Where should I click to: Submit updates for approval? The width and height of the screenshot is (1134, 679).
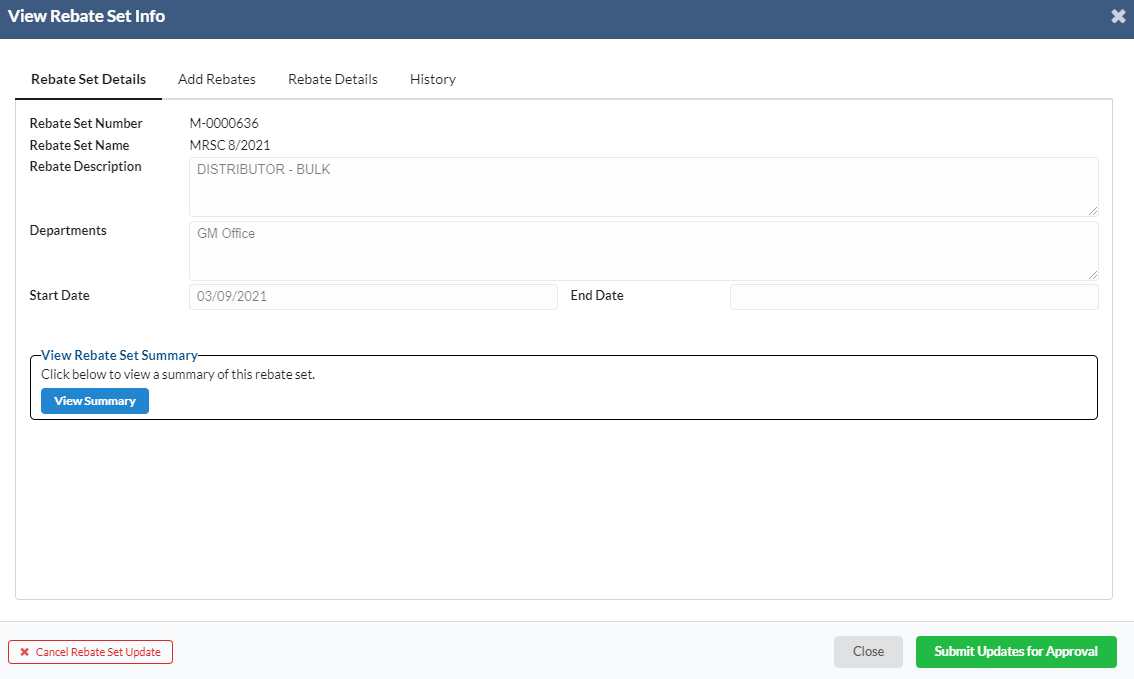1016,652
